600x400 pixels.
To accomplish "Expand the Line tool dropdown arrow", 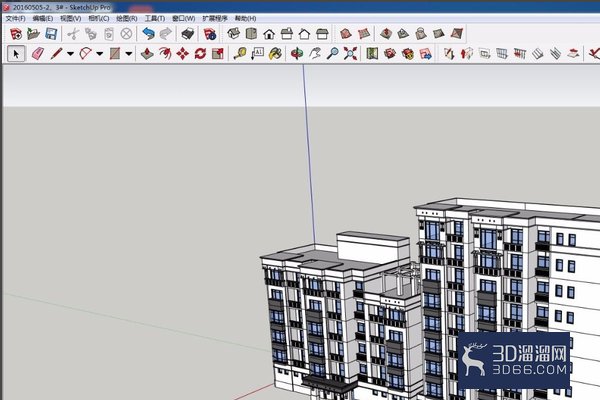I will 70,54.
